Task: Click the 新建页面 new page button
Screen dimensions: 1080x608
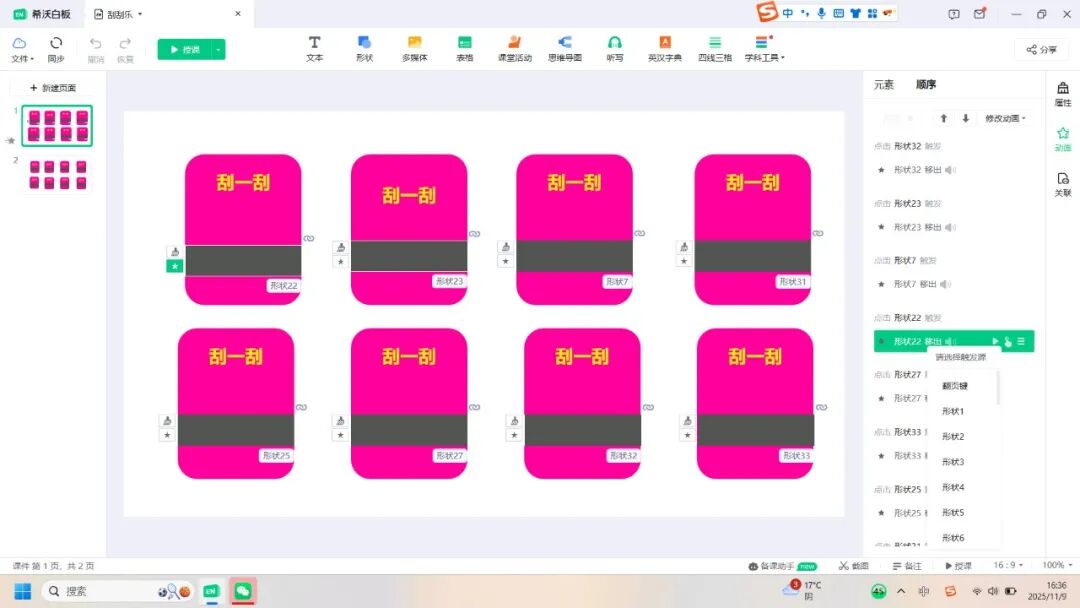Action: (x=53, y=88)
